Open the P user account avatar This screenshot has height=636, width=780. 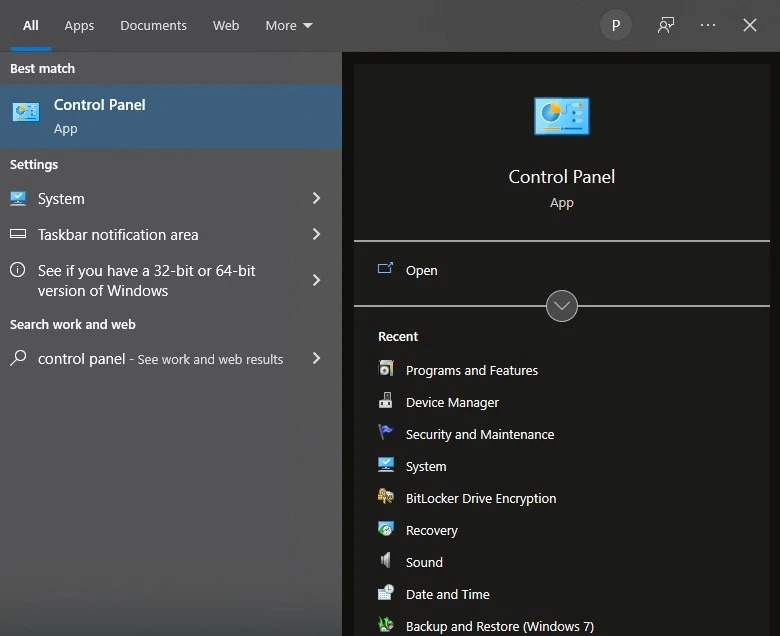(616, 26)
